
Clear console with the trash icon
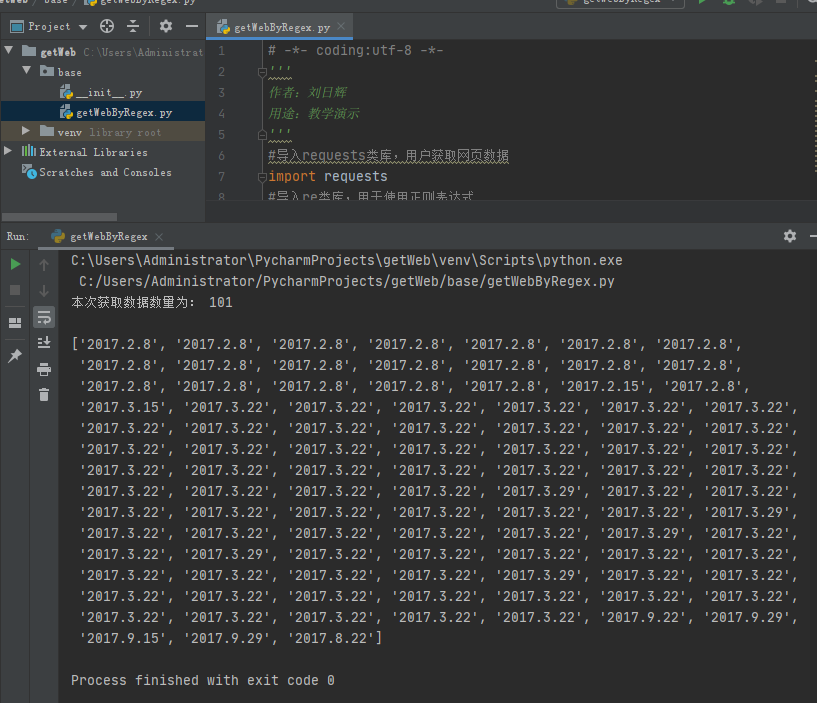click(x=44, y=395)
